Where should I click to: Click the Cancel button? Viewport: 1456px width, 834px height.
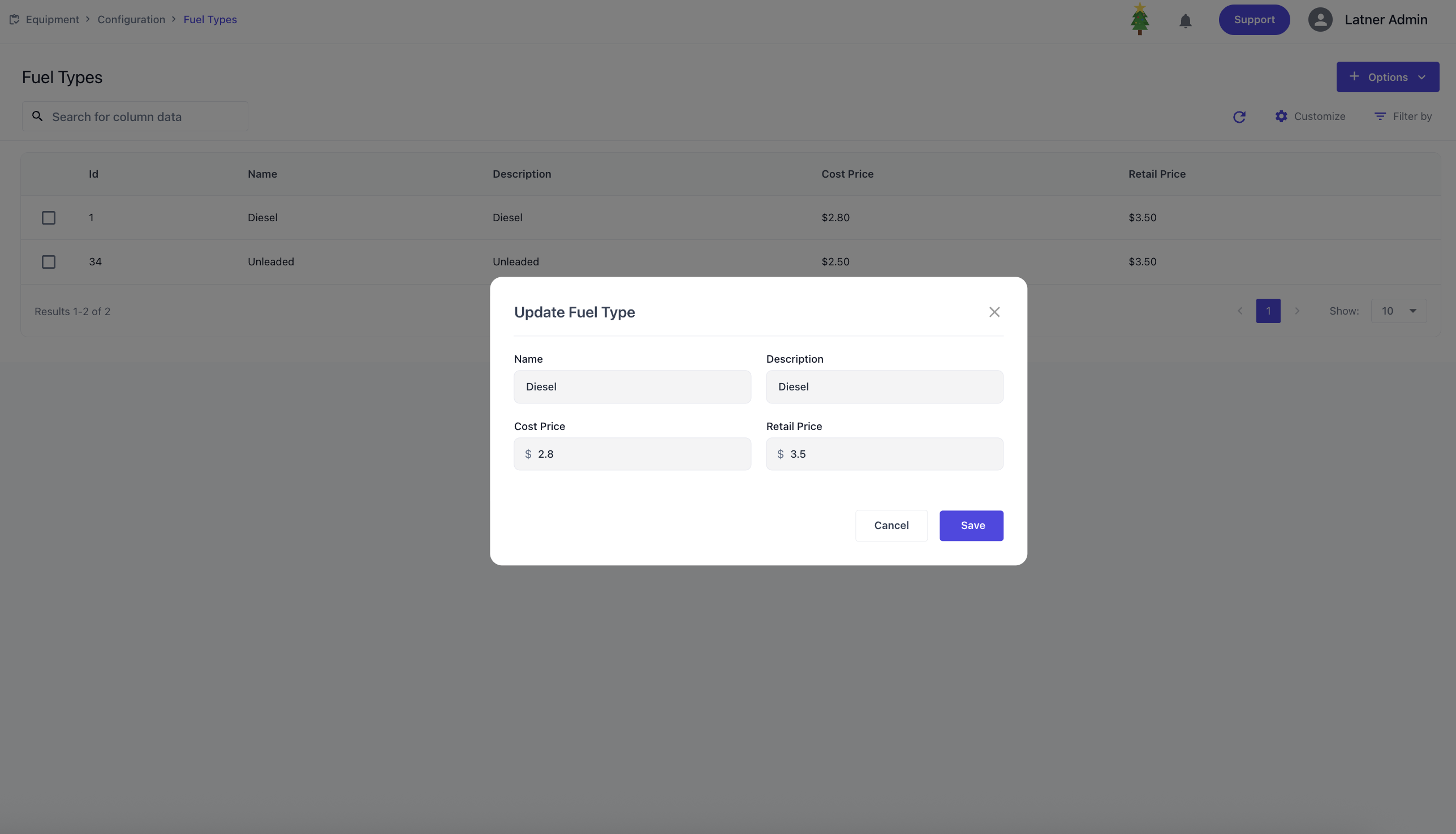click(x=891, y=525)
